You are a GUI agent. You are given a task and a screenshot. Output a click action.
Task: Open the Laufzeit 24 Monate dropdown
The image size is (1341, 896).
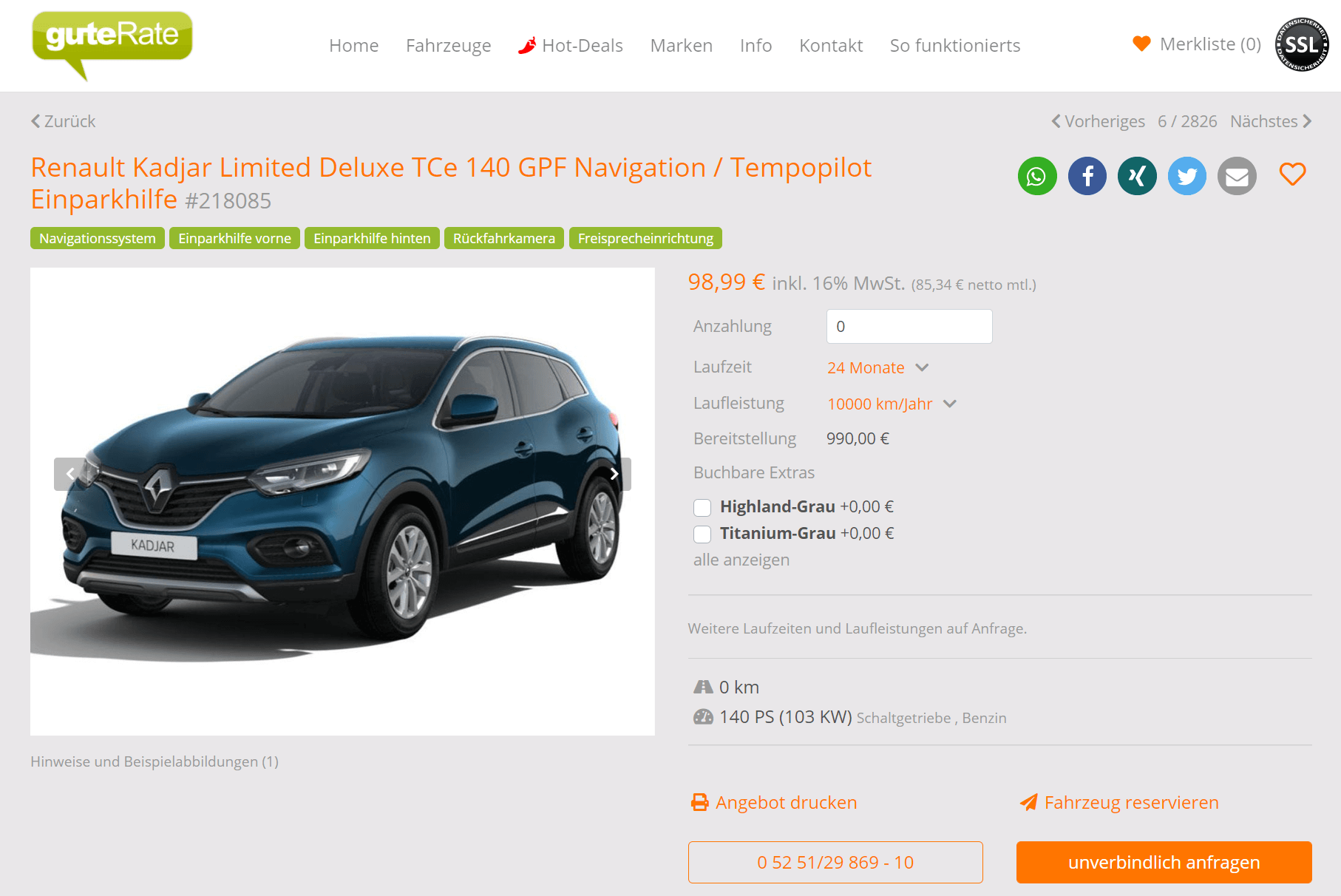(x=877, y=367)
